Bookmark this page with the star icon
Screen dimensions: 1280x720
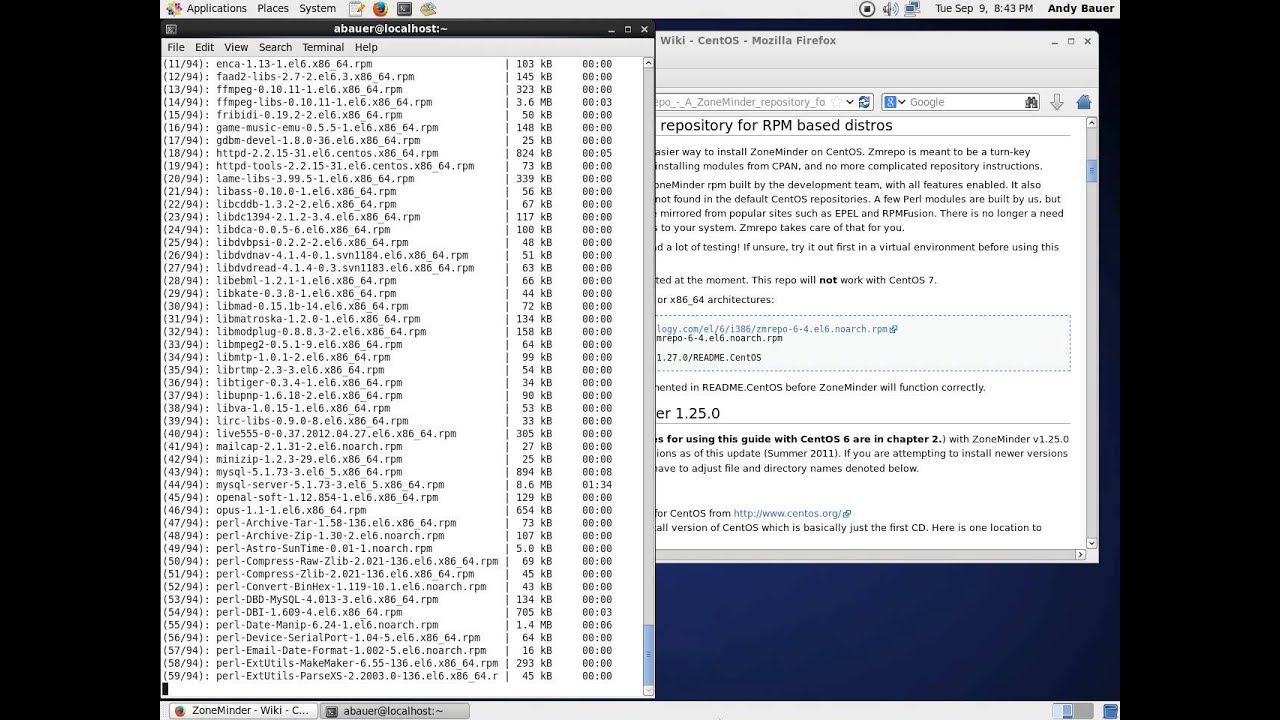click(x=837, y=102)
